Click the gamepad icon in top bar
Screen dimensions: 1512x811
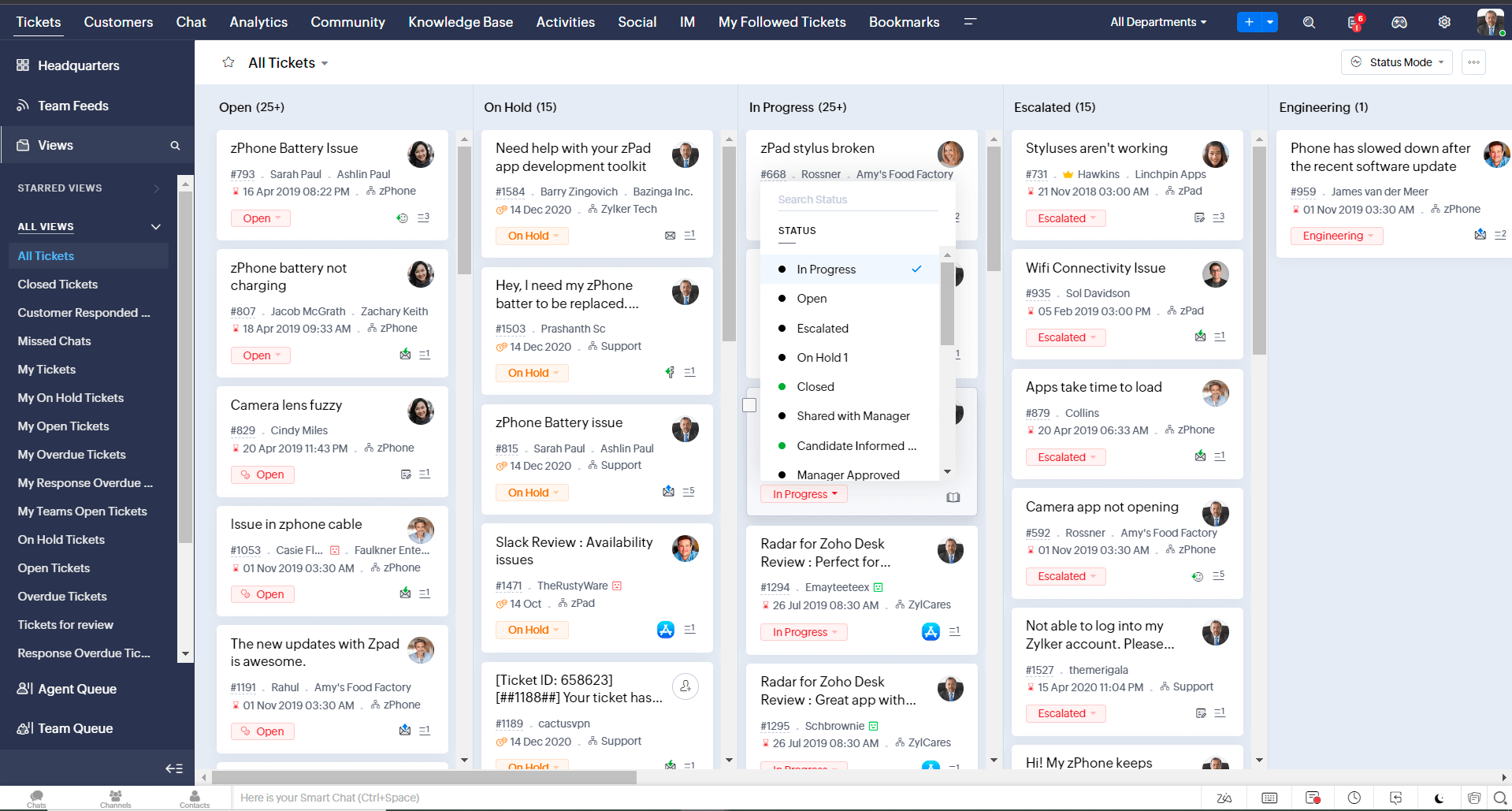pyautogui.click(x=1399, y=23)
